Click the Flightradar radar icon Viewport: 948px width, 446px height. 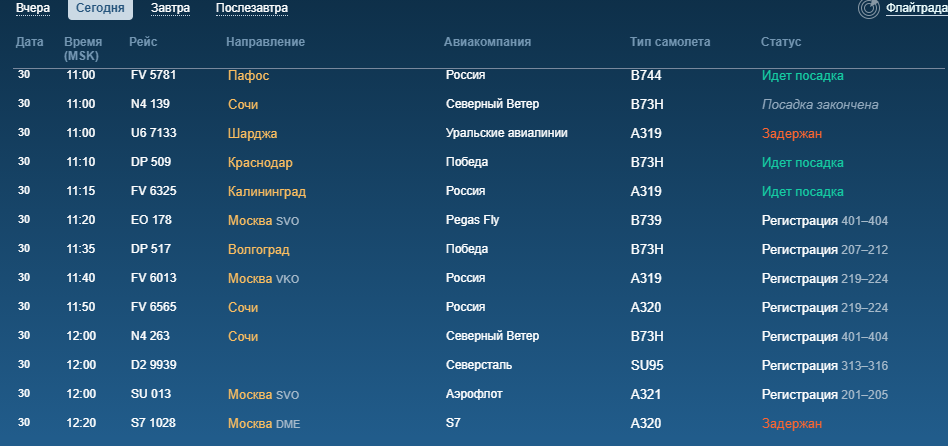pyautogui.click(x=869, y=9)
